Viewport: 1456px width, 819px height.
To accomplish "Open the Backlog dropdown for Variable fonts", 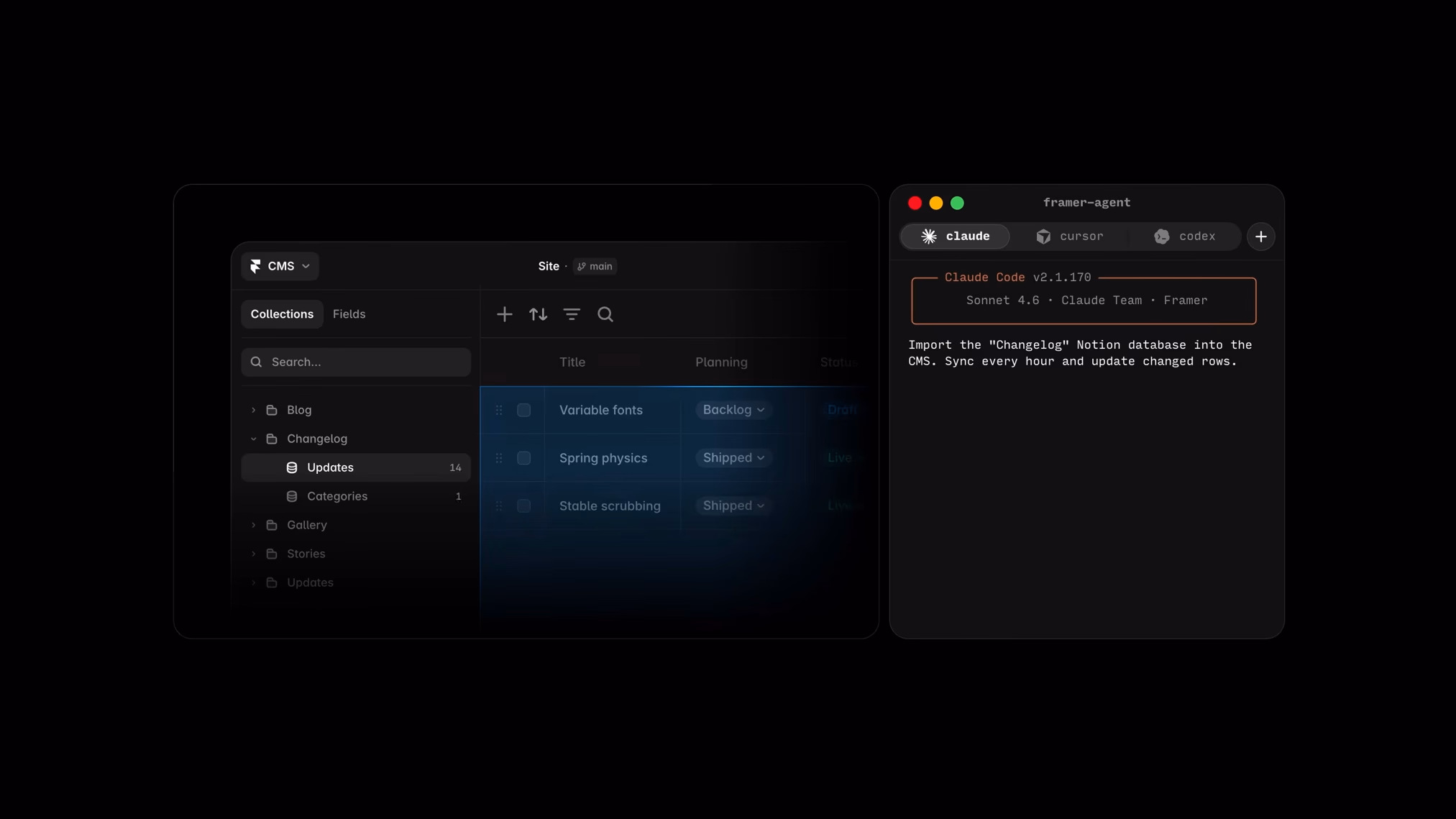I will coord(733,410).
